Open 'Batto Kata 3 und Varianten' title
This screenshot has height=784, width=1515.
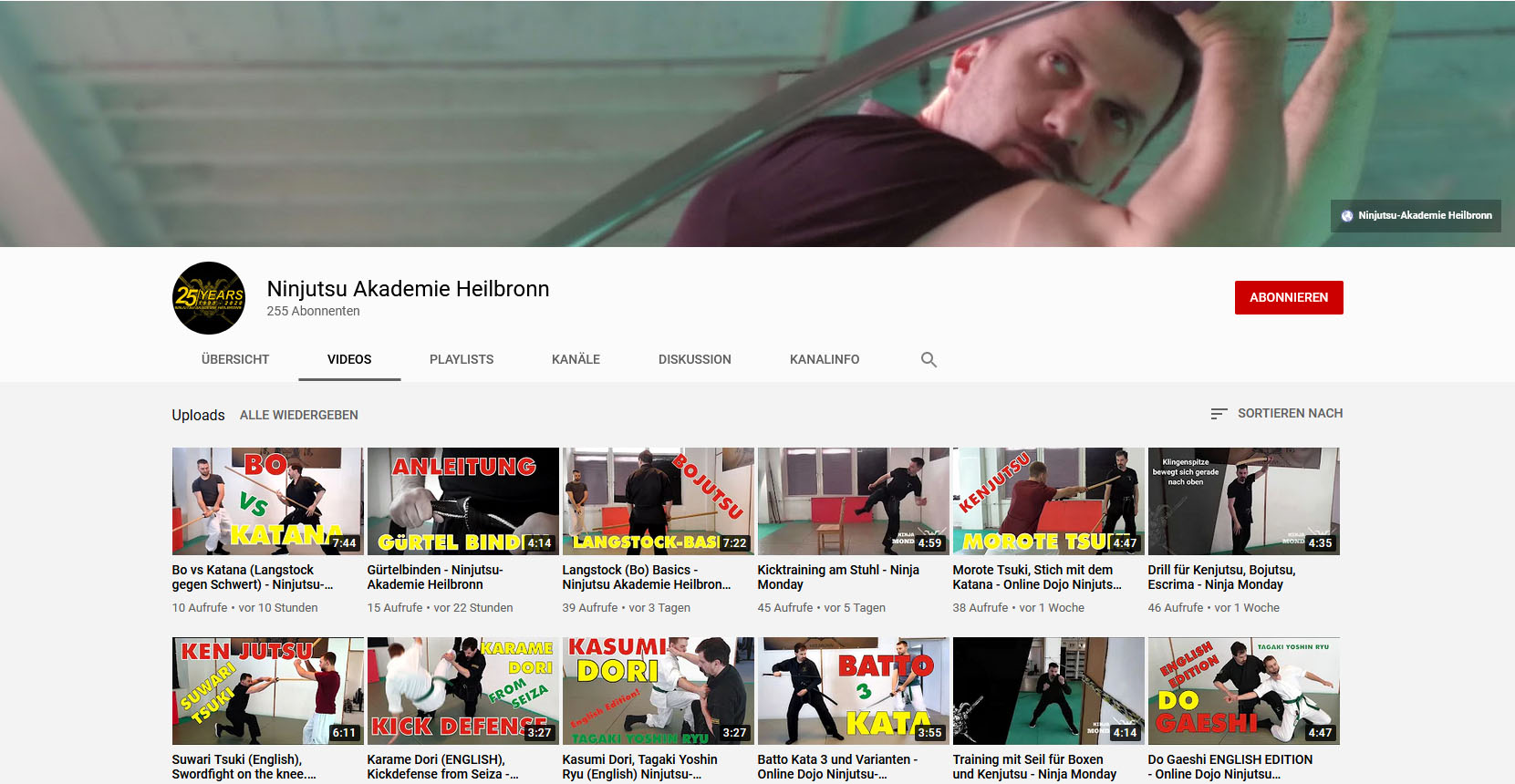coord(838,767)
